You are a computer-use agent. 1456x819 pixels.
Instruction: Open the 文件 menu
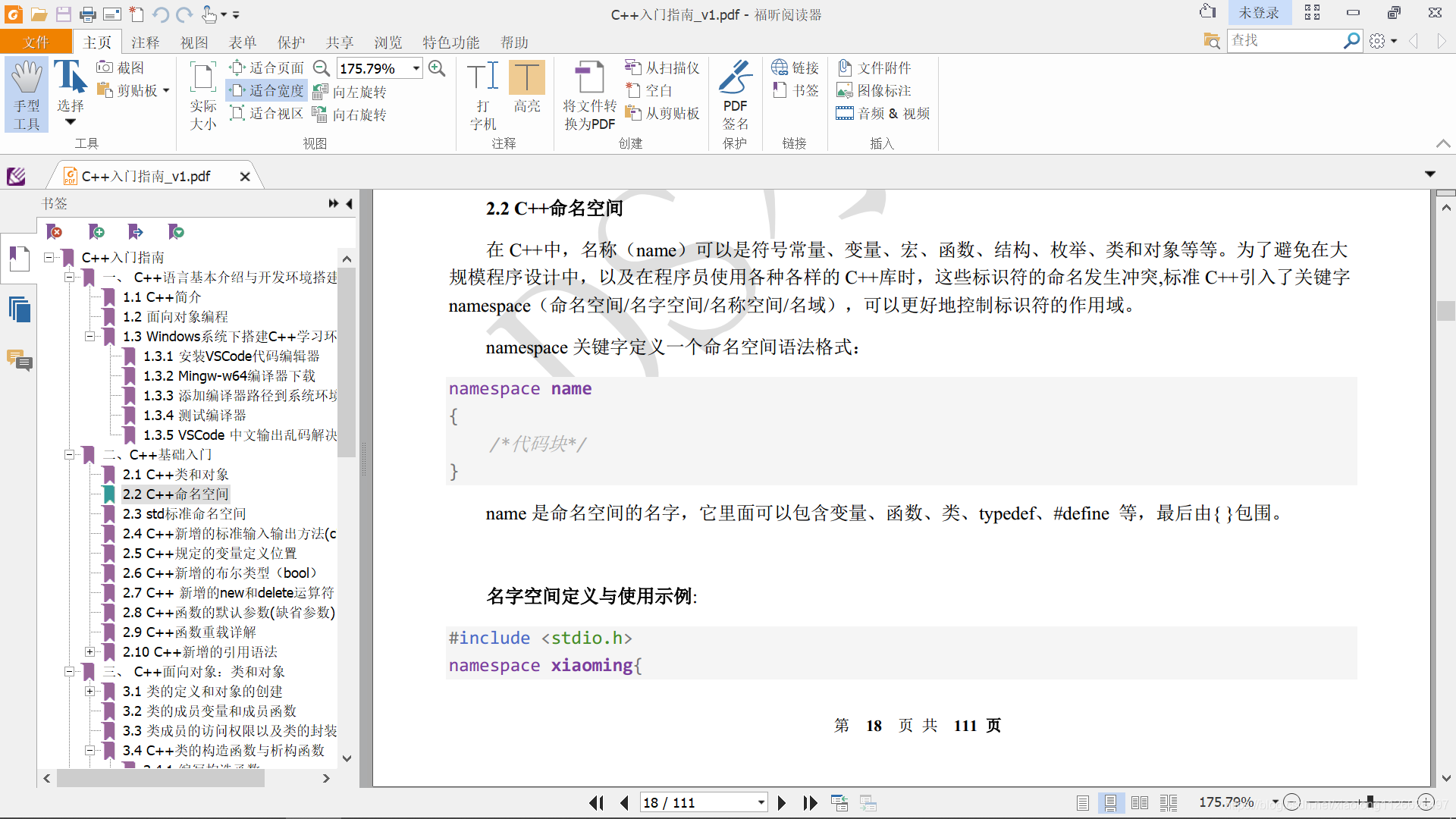(x=36, y=42)
